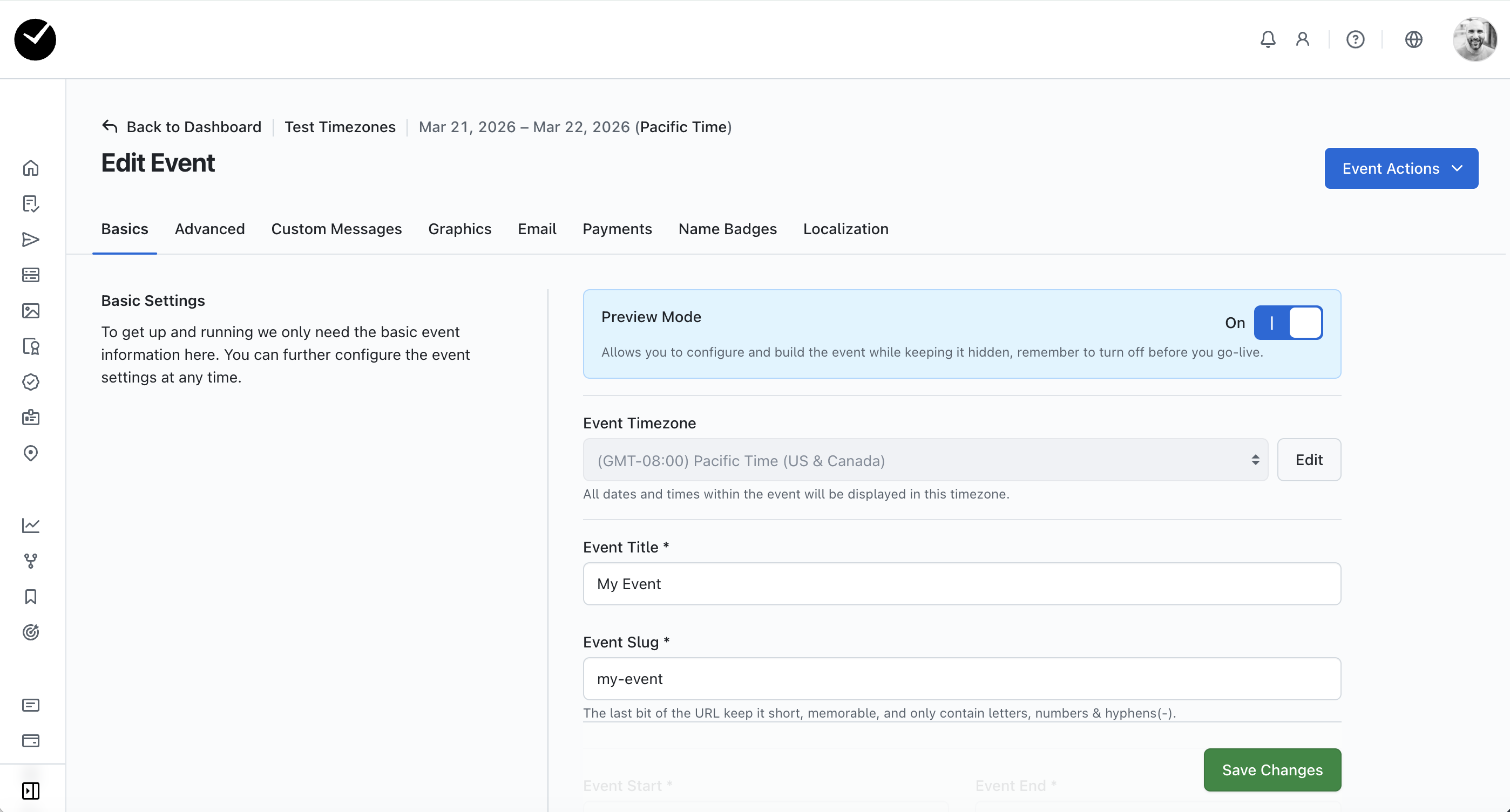Open the help question mark icon
Viewport: 1510px width, 812px height.
(x=1355, y=39)
